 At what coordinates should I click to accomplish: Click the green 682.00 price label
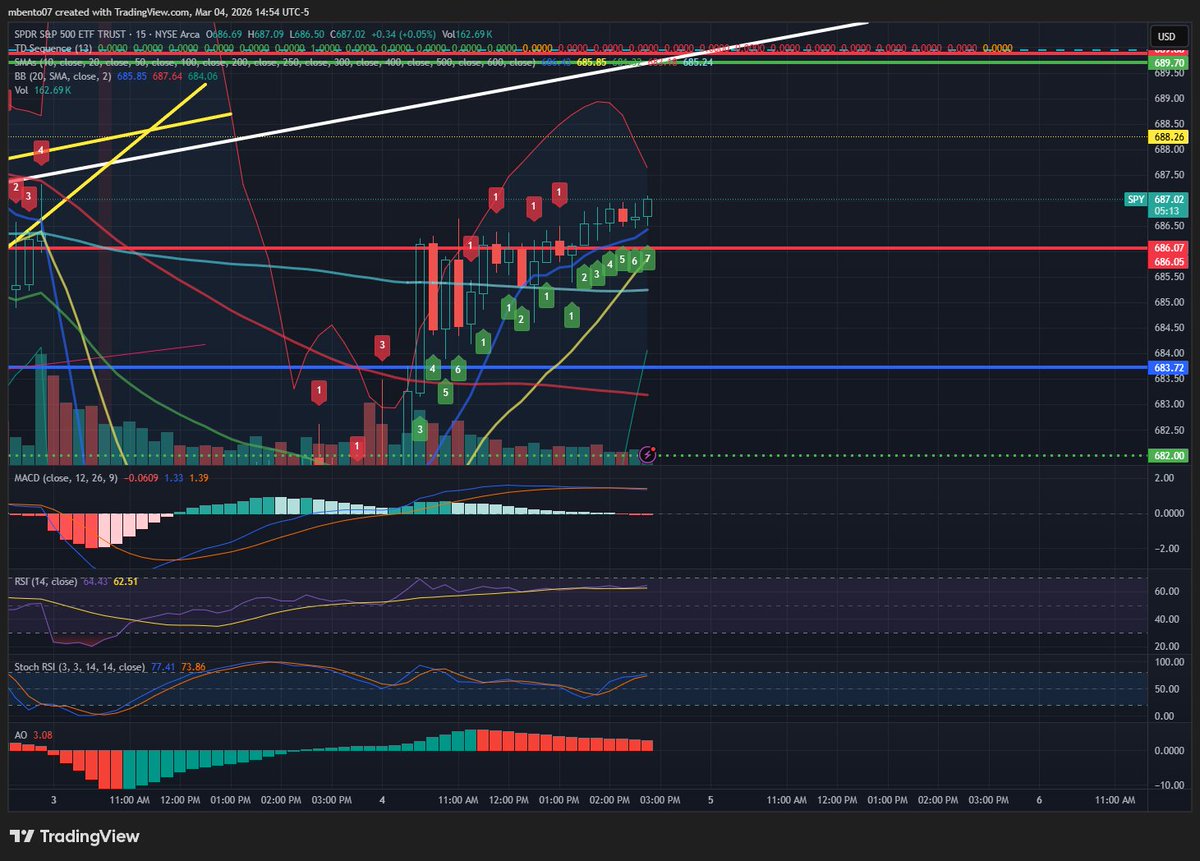(1169, 456)
